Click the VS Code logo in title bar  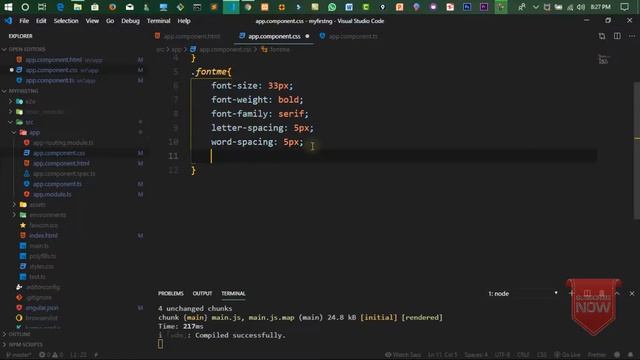coord(9,21)
